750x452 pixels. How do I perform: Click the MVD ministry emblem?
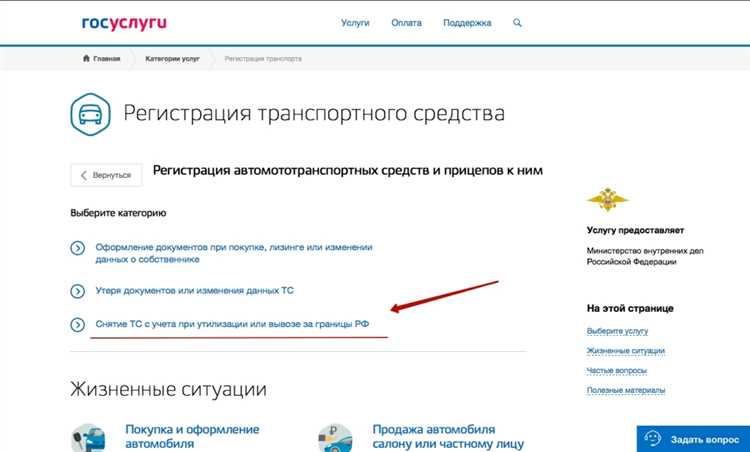click(x=607, y=200)
